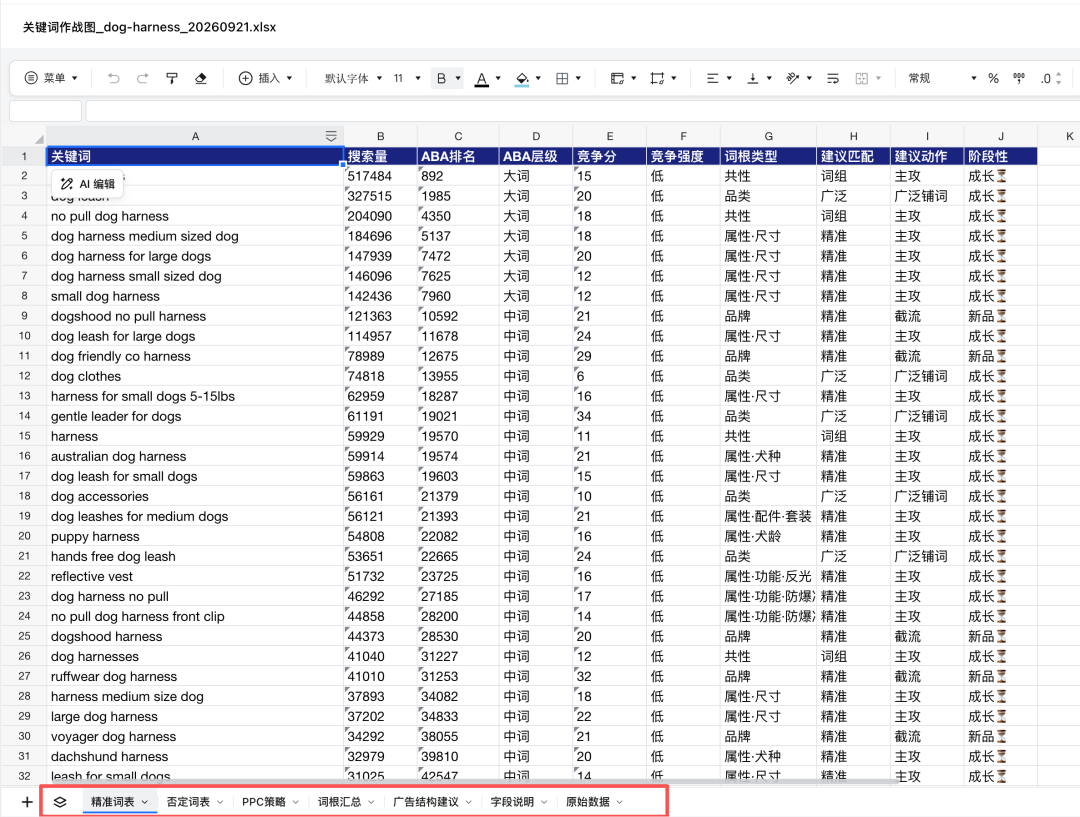Switch to the 原始数据 sheet tab
Viewport: 1080px width, 817px height.
click(588, 802)
